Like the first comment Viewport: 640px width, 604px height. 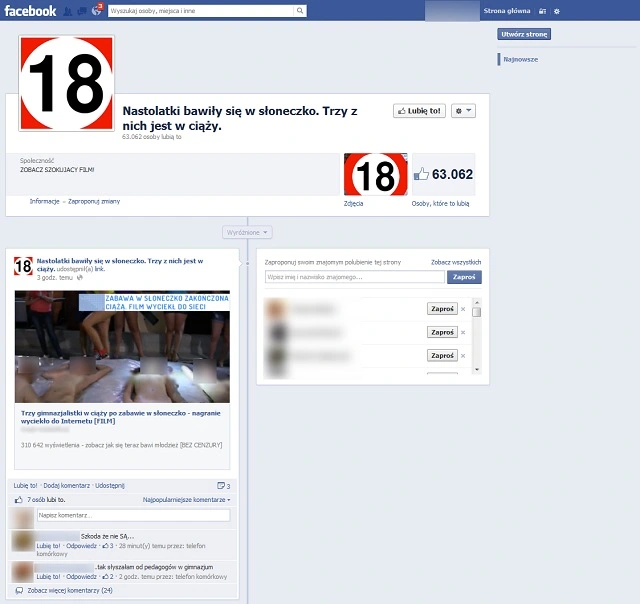click(x=47, y=546)
